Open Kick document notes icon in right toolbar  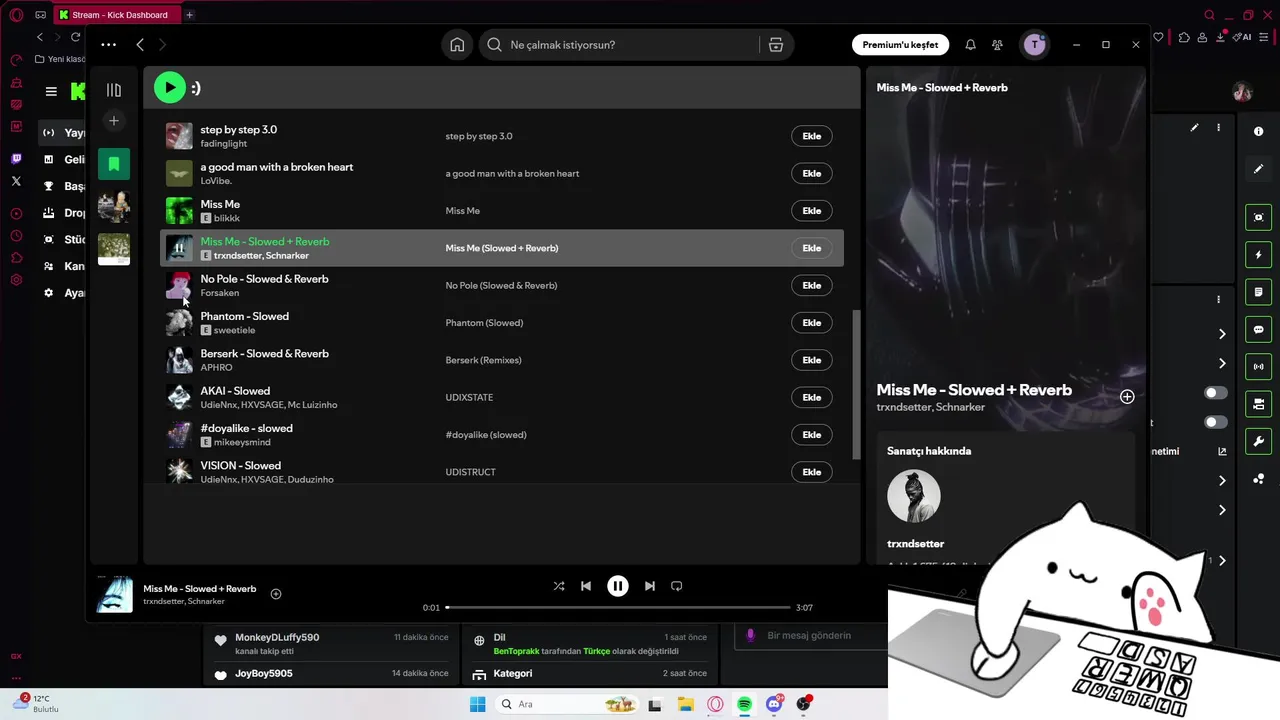1259,292
